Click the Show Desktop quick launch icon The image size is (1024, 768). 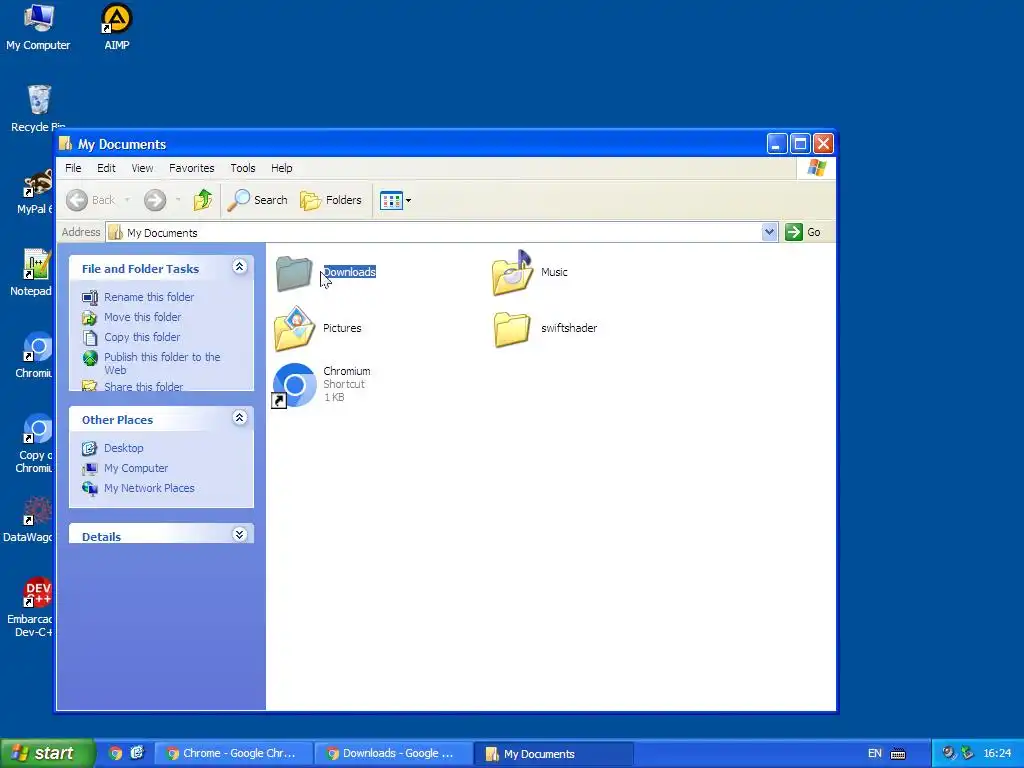tap(137, 753)
